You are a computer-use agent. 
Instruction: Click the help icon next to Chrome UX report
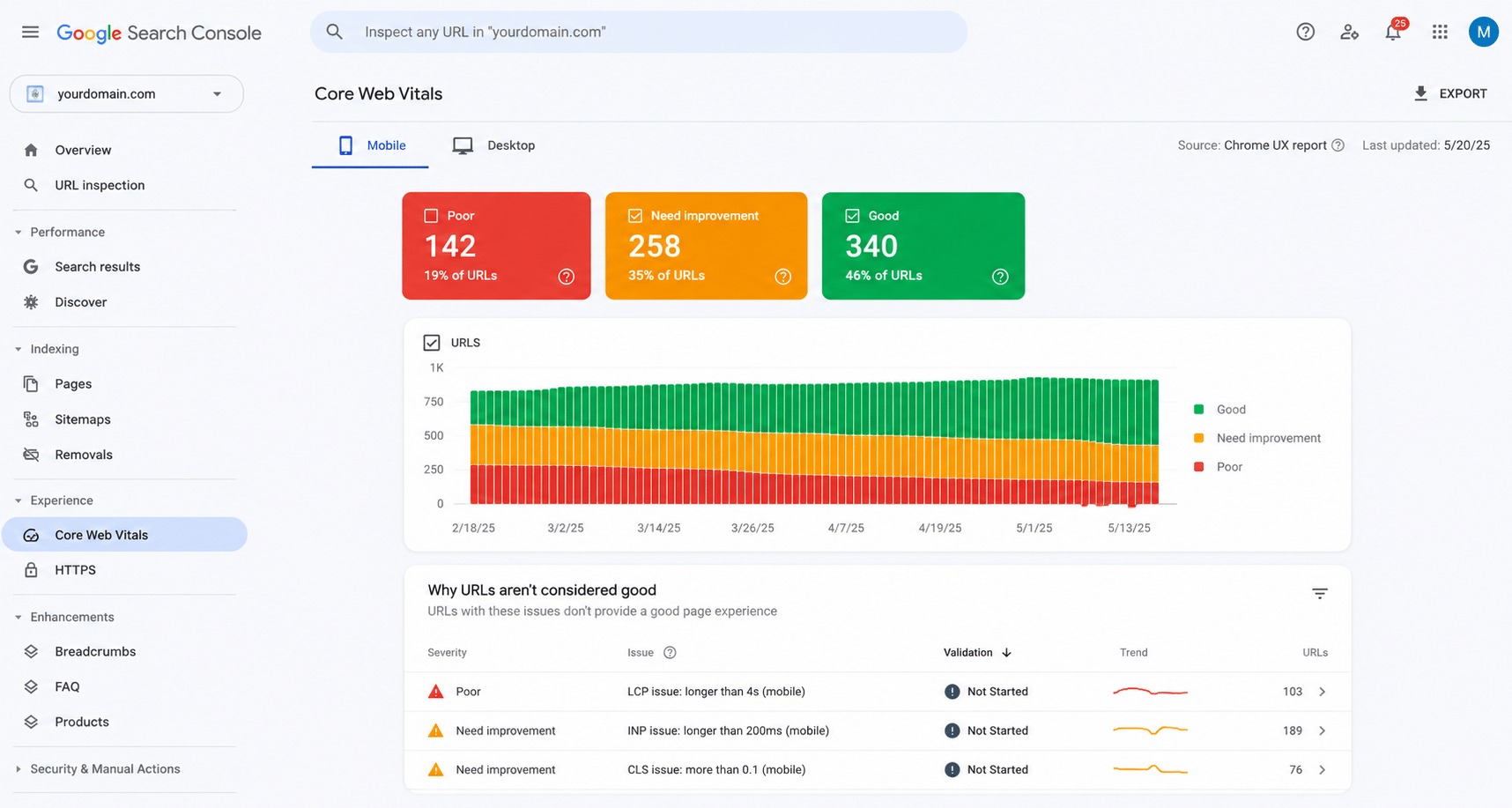click(1338, 145)
